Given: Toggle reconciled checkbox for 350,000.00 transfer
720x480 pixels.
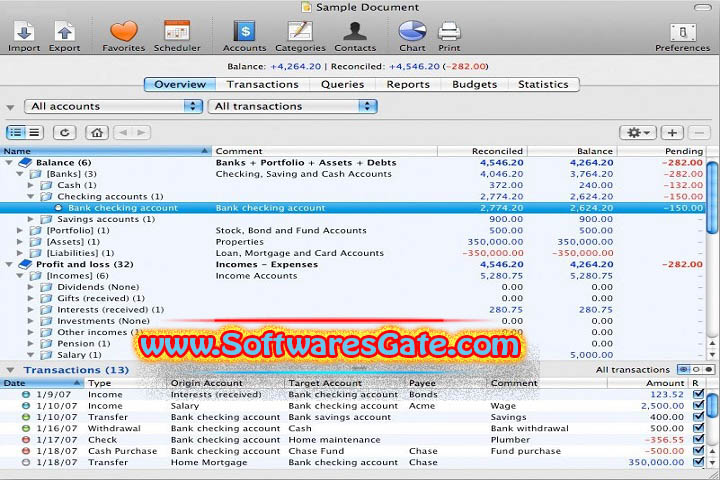Looking at the screenshot, I should click(698, 462).
